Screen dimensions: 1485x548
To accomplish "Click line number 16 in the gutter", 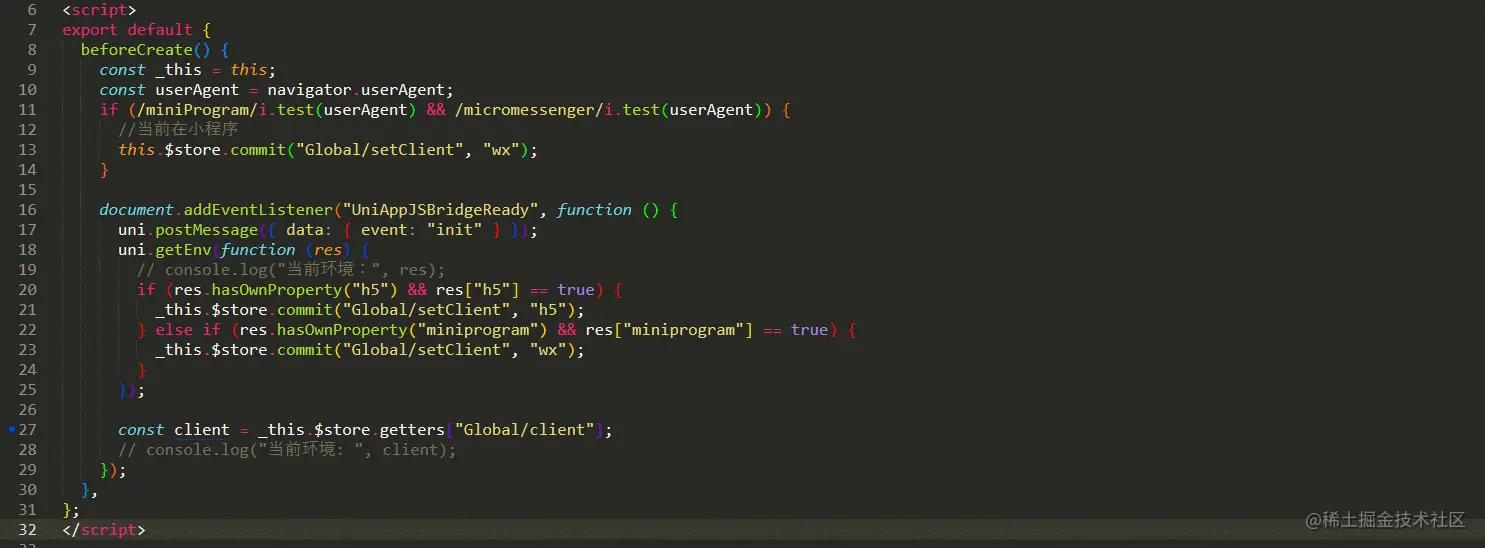I will point(28,210).
